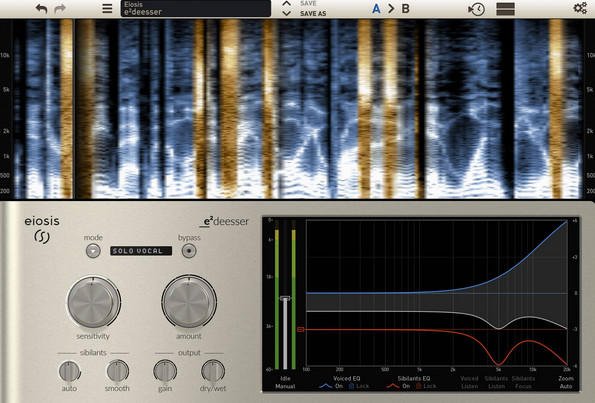Toggle the bypass button

tap(189, 251)
